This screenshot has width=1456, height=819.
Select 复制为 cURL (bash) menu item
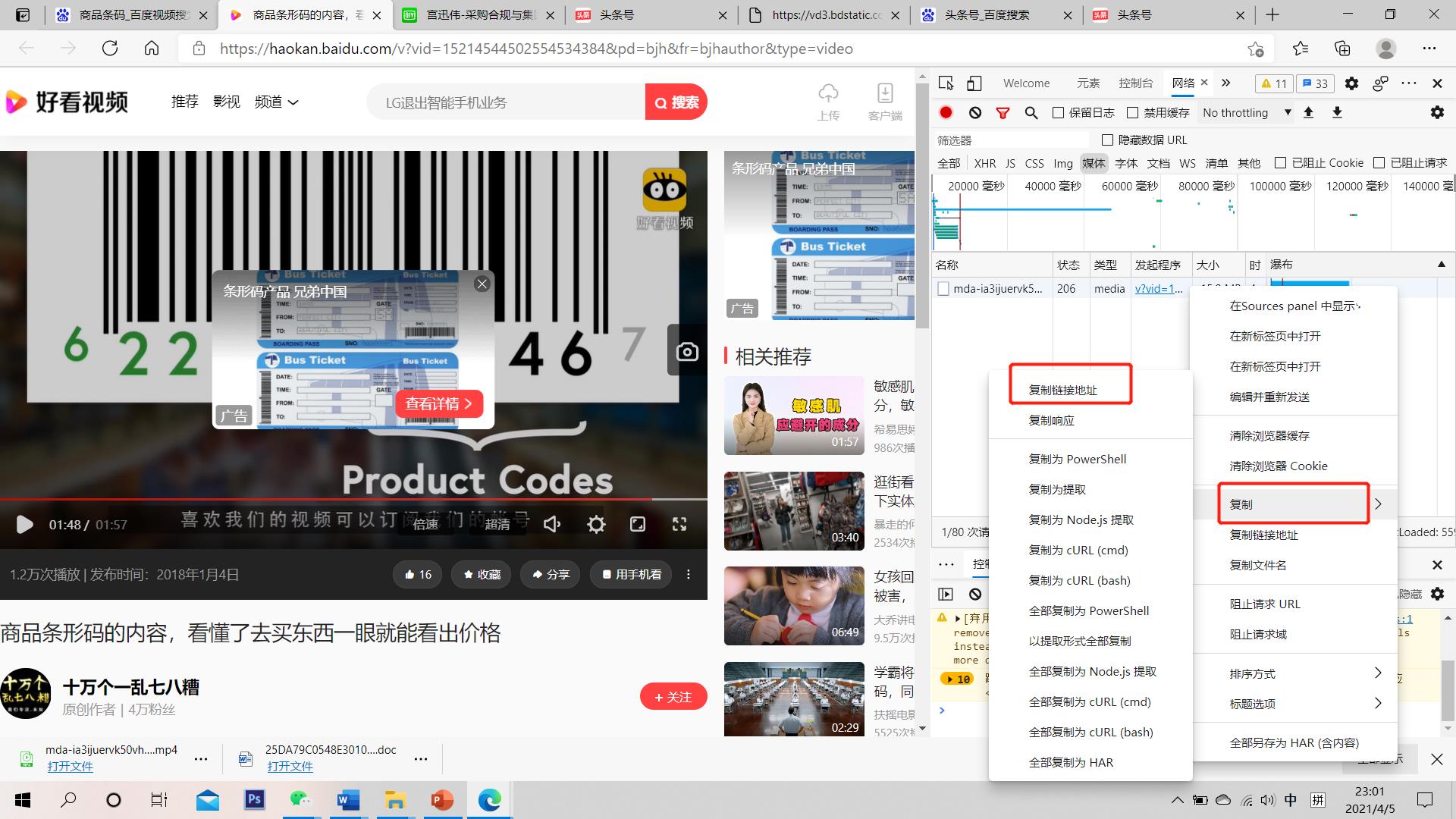click(x=1079, y=580)
